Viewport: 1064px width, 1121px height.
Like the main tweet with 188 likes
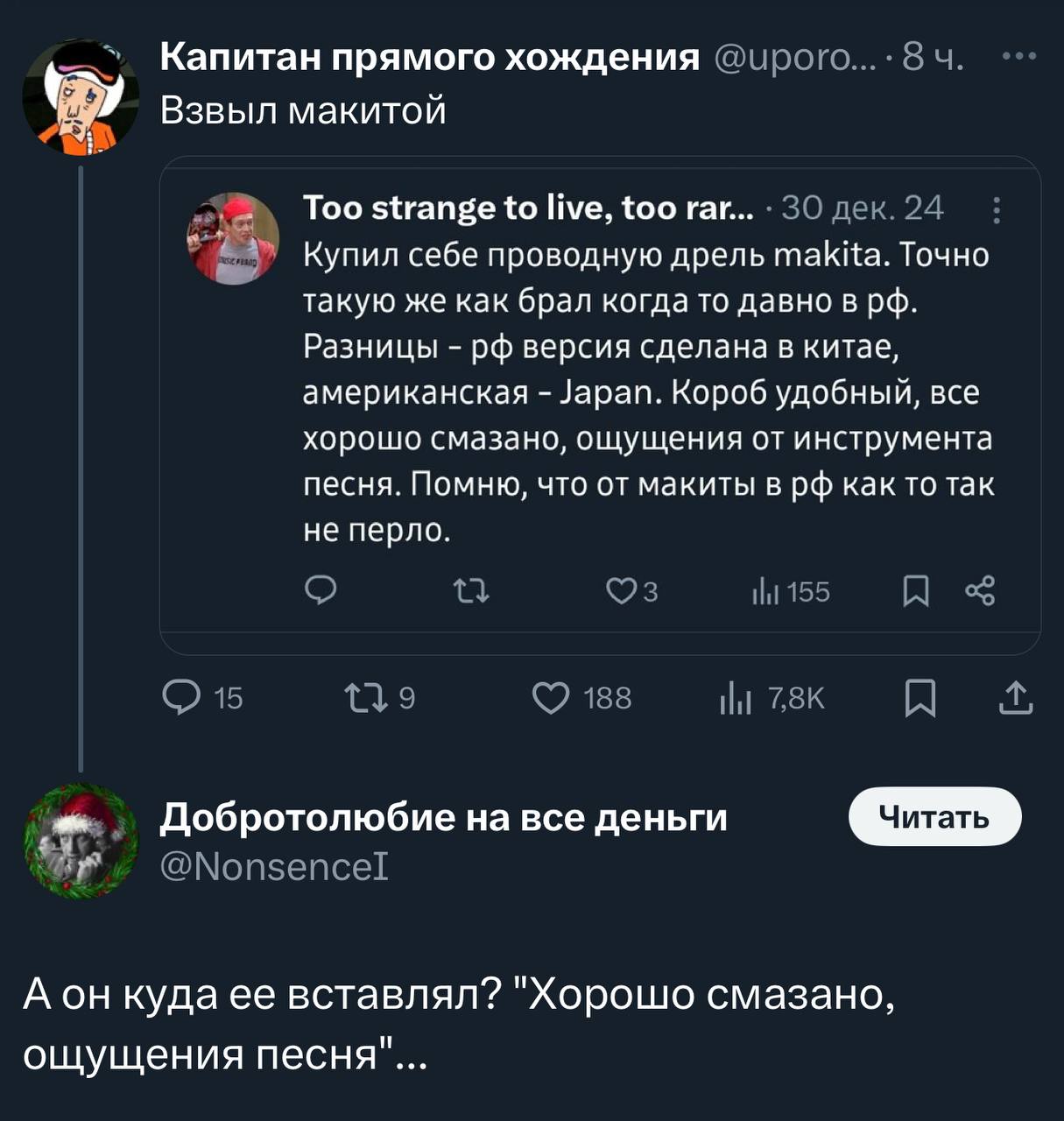pos(552,698)
